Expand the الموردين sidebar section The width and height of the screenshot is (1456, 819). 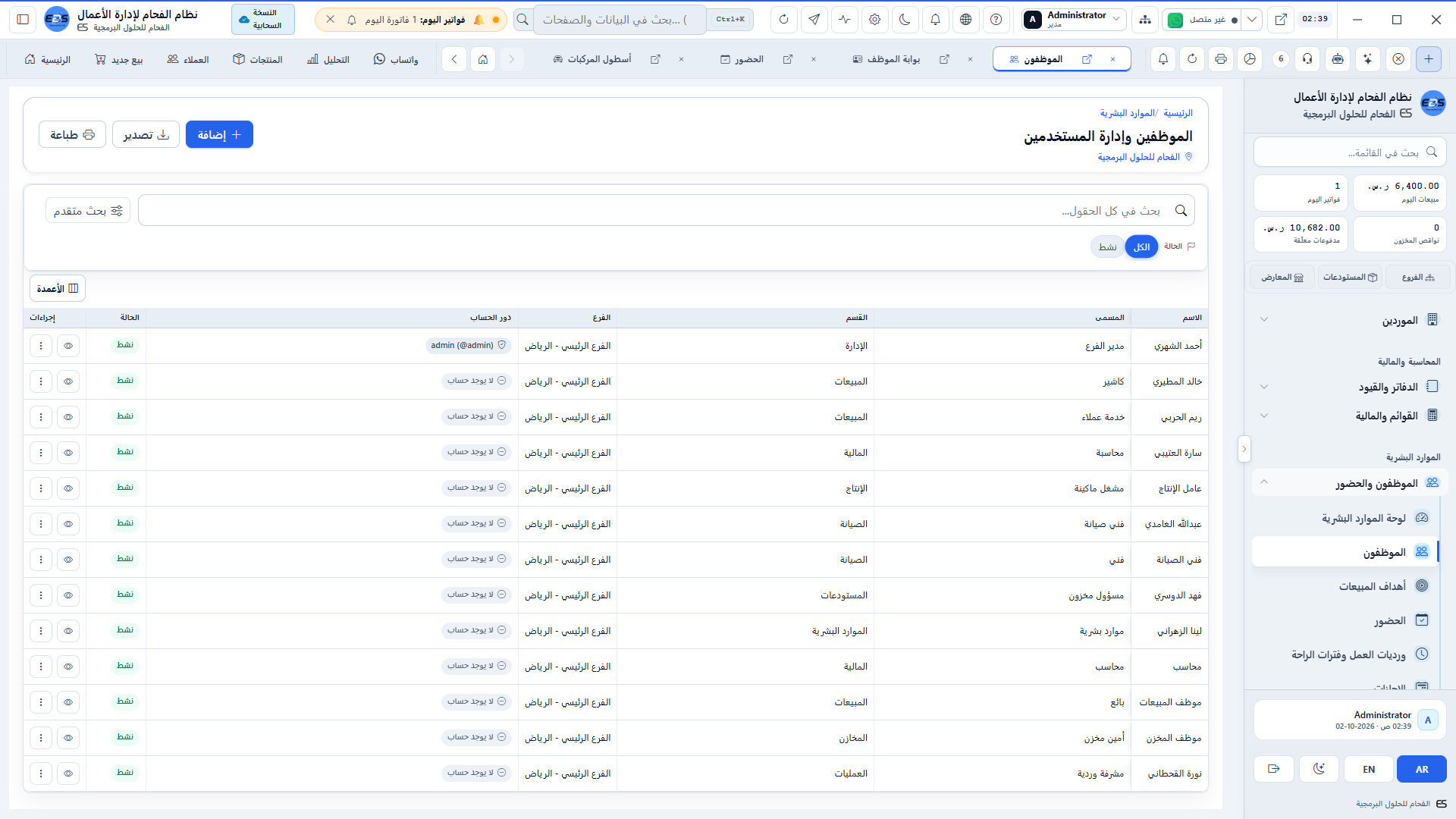point(1350,320)
